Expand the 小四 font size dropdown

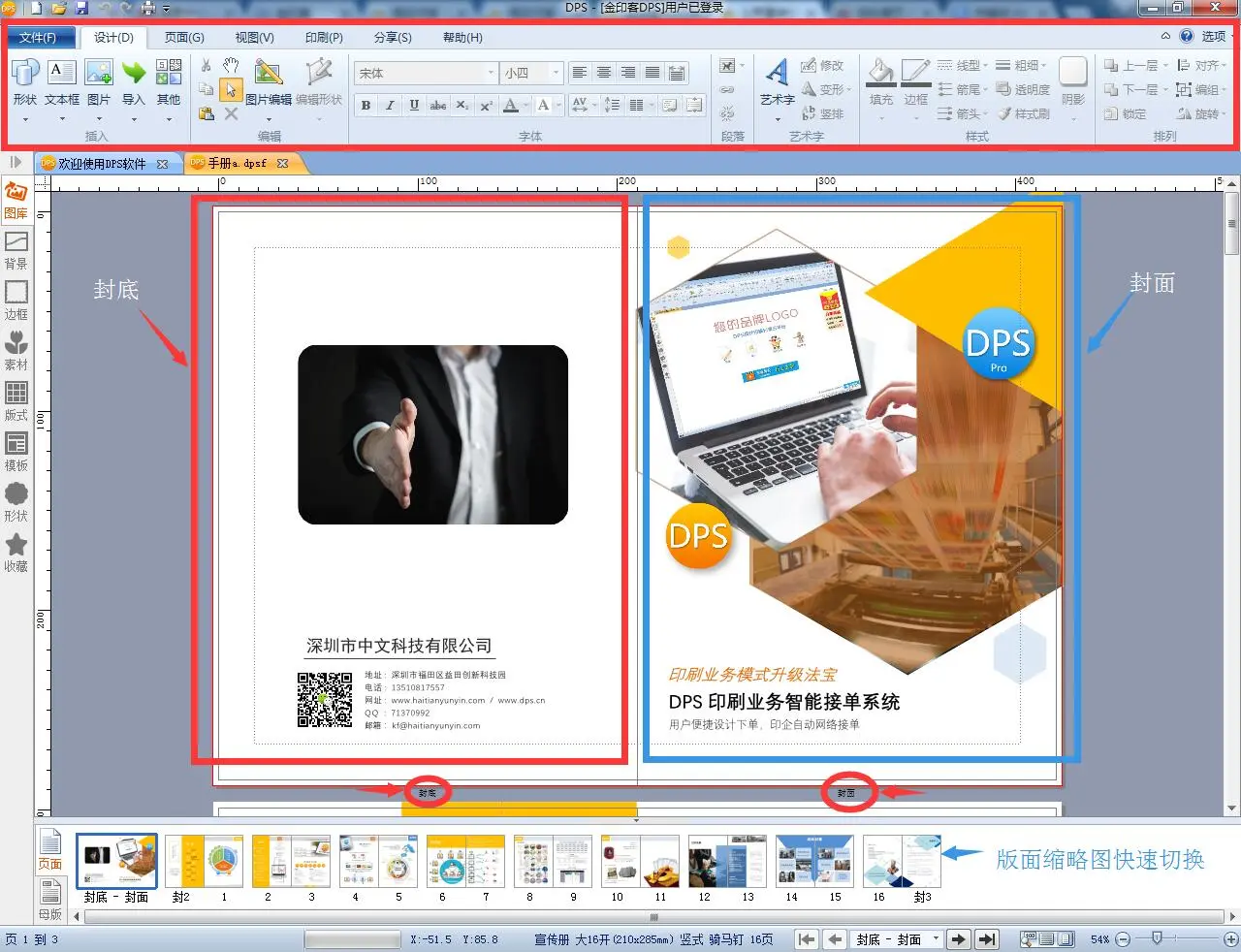point(556,73)
